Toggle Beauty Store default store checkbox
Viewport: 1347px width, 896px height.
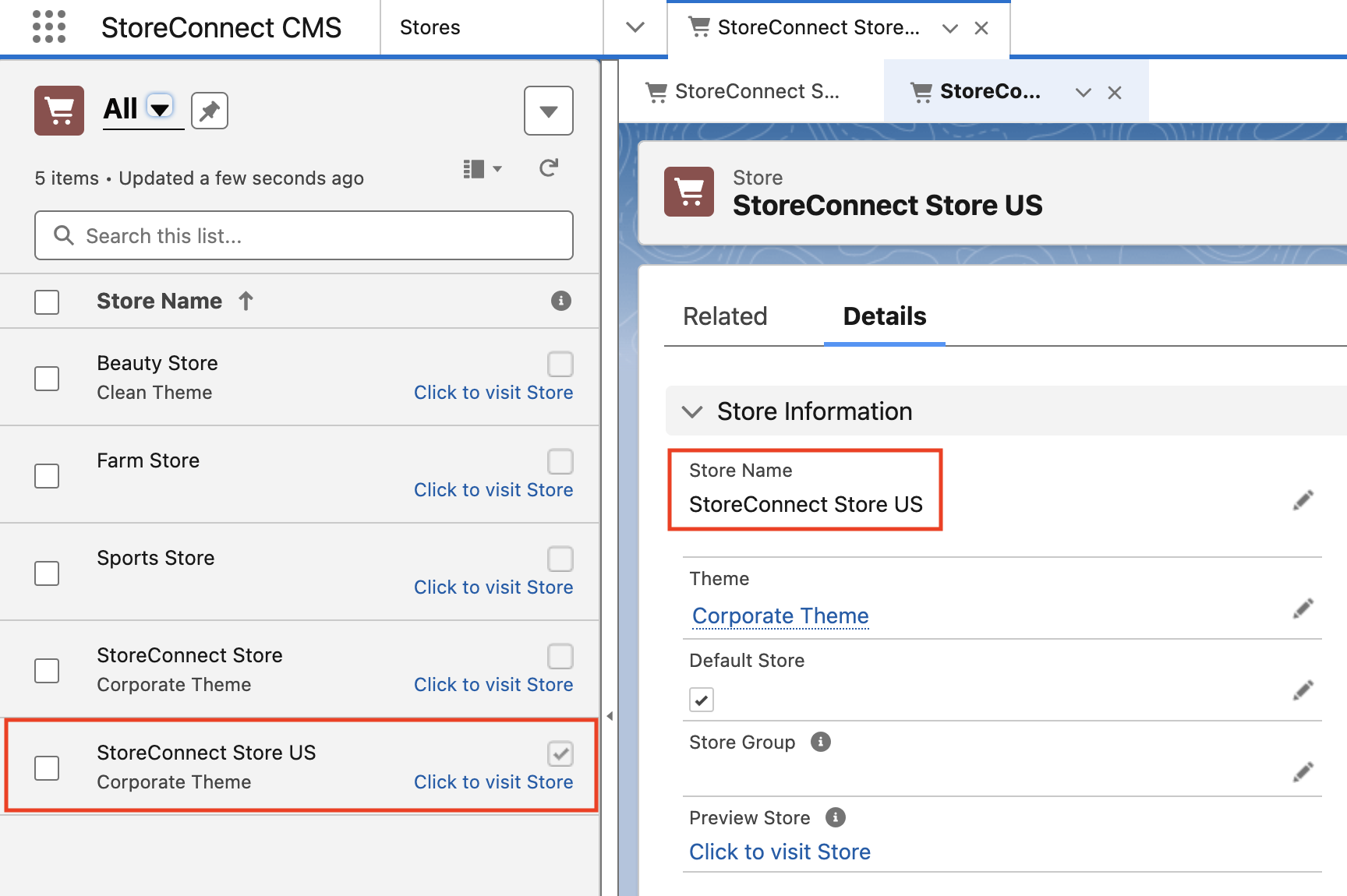[x=560, y=364]
